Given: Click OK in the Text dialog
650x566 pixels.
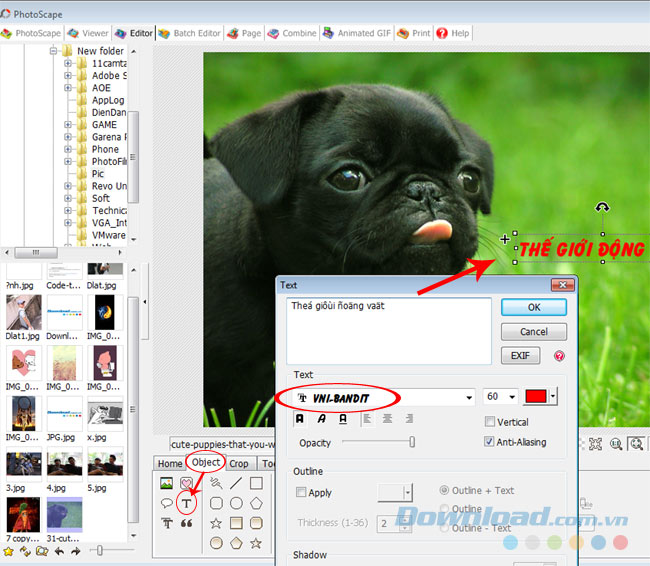Looking at the screenshot, I should click(x=533, y=307).
